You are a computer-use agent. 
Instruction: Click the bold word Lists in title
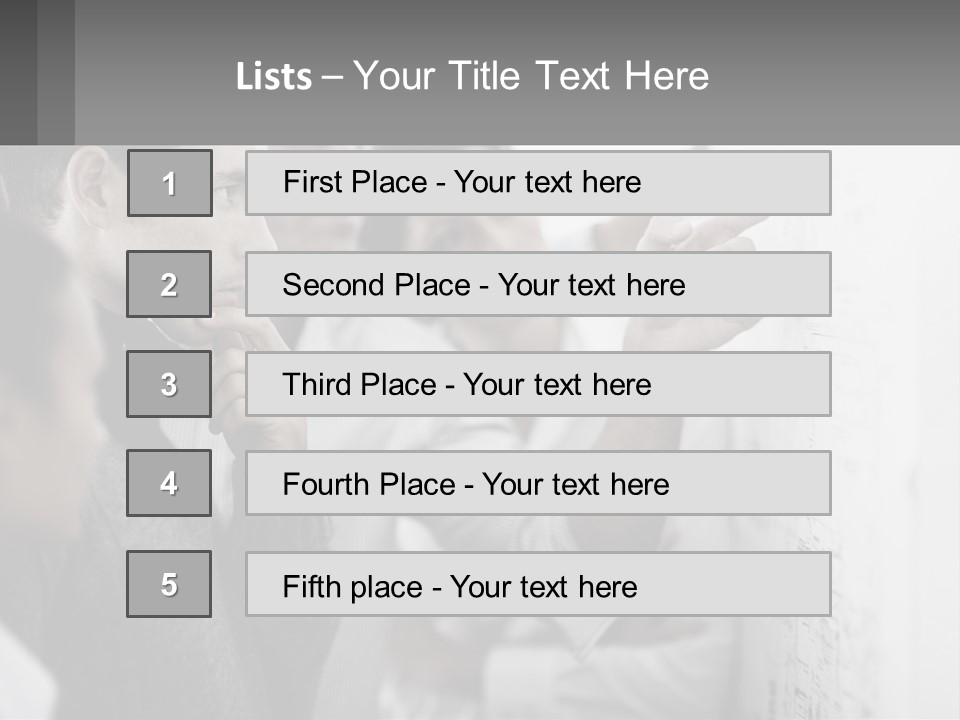[x=273, y=76]
